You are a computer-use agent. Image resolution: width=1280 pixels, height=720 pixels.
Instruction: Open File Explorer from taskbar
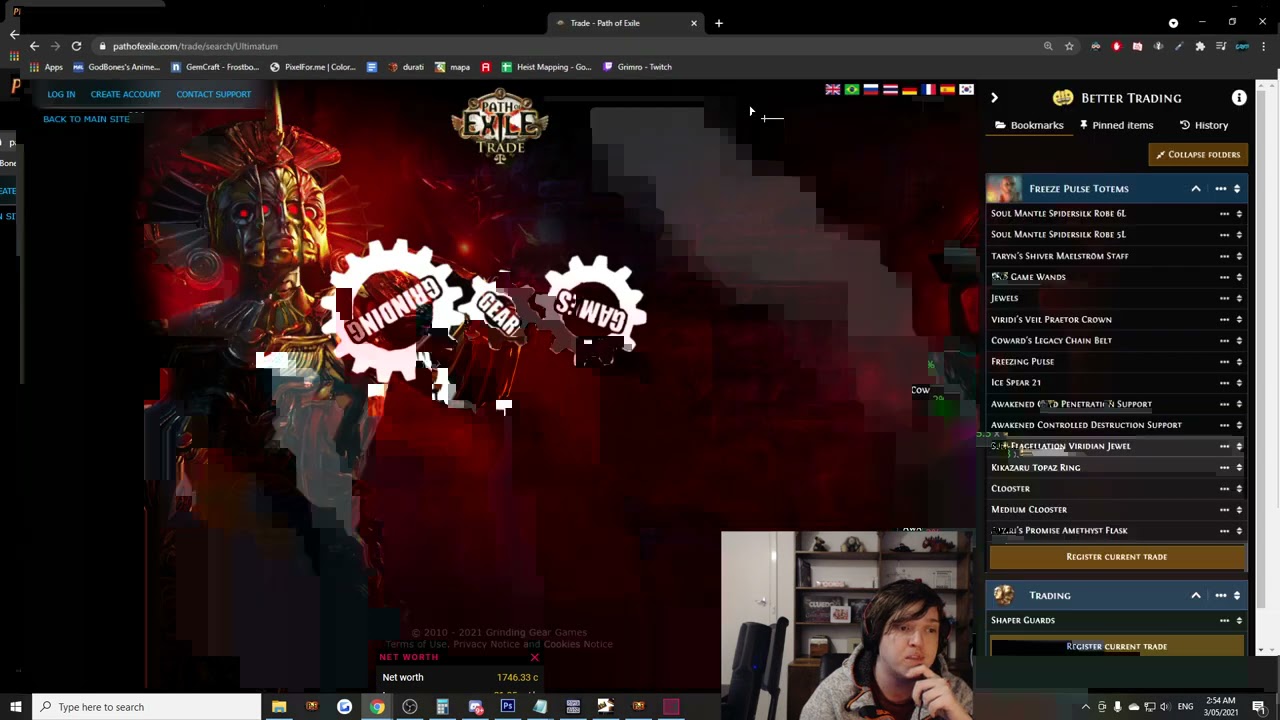click(x=279, y=707)
